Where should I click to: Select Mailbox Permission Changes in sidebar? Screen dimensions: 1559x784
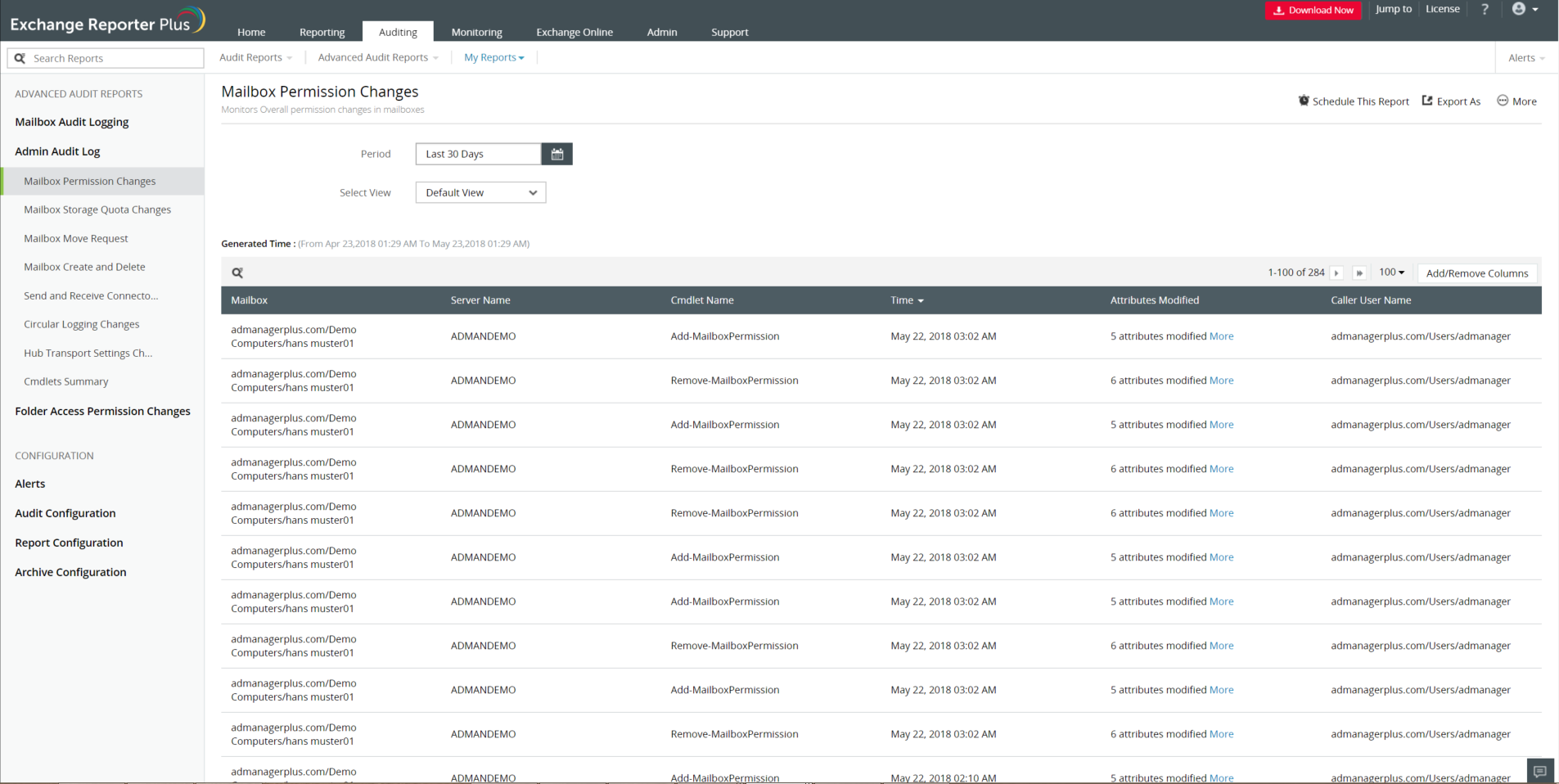click(x=102, y=181)
